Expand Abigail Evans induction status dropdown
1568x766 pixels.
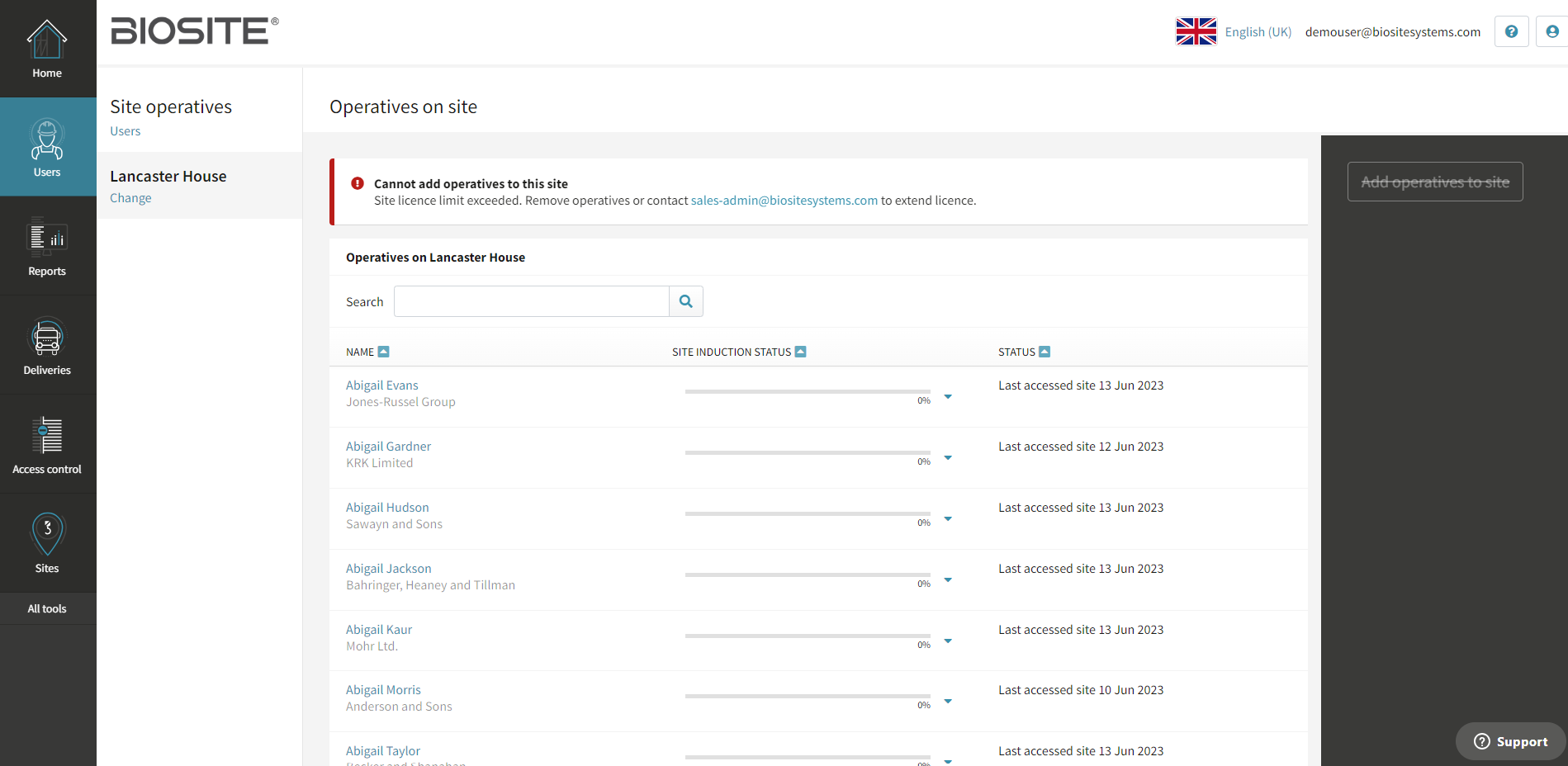pos(948,397)
